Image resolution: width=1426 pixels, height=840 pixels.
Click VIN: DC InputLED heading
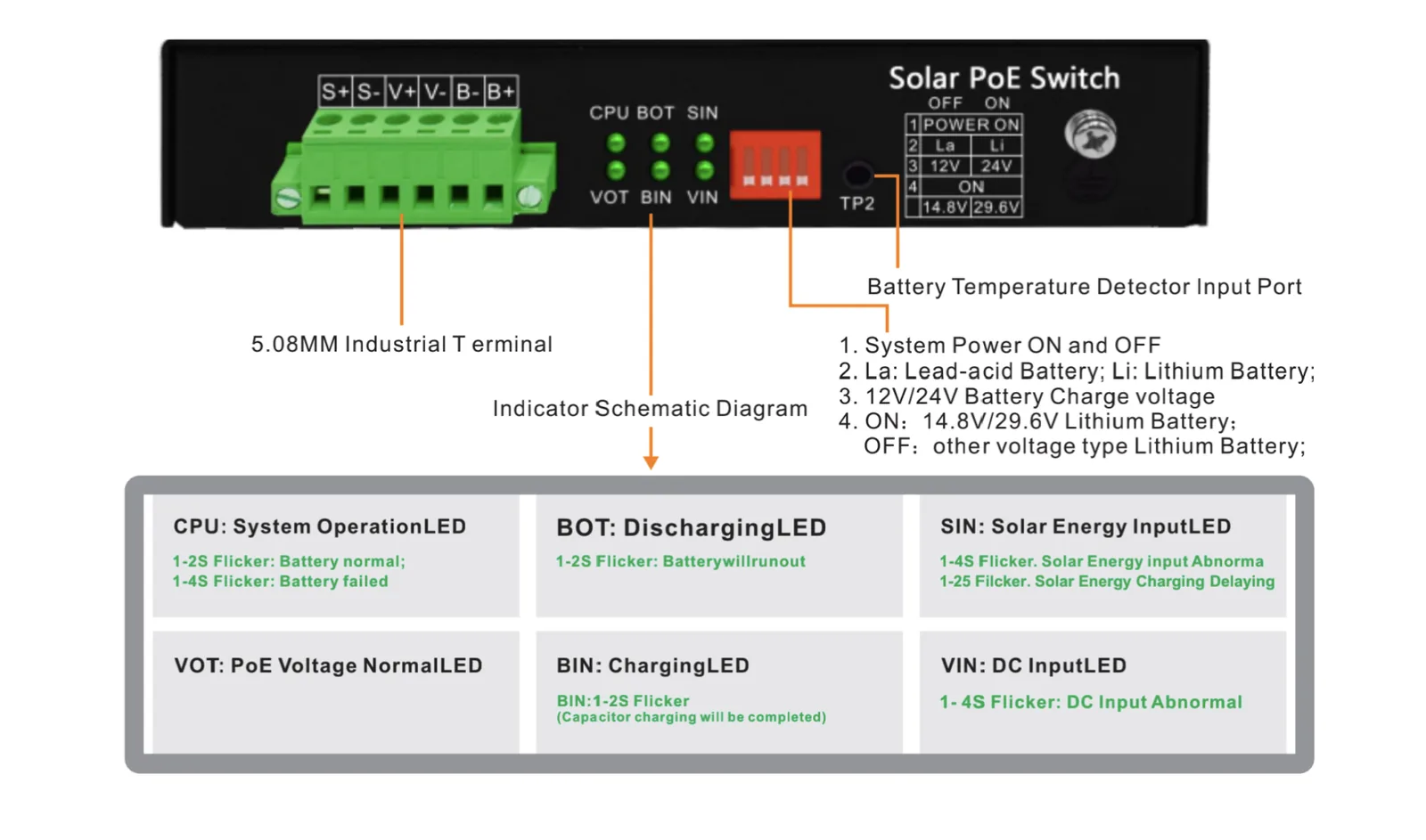(1033, 665)
